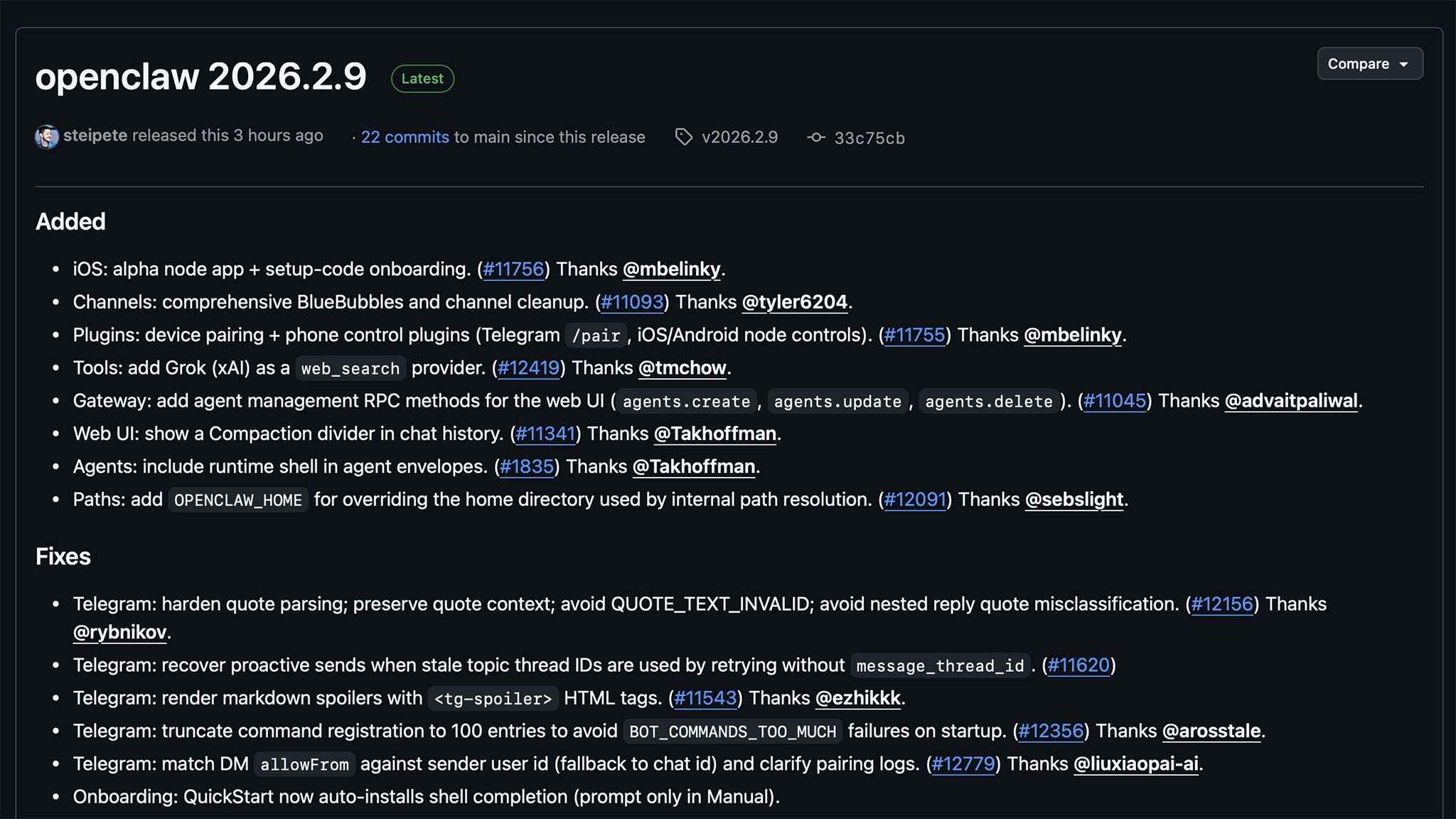Open @sebslight's profile

1074,499
